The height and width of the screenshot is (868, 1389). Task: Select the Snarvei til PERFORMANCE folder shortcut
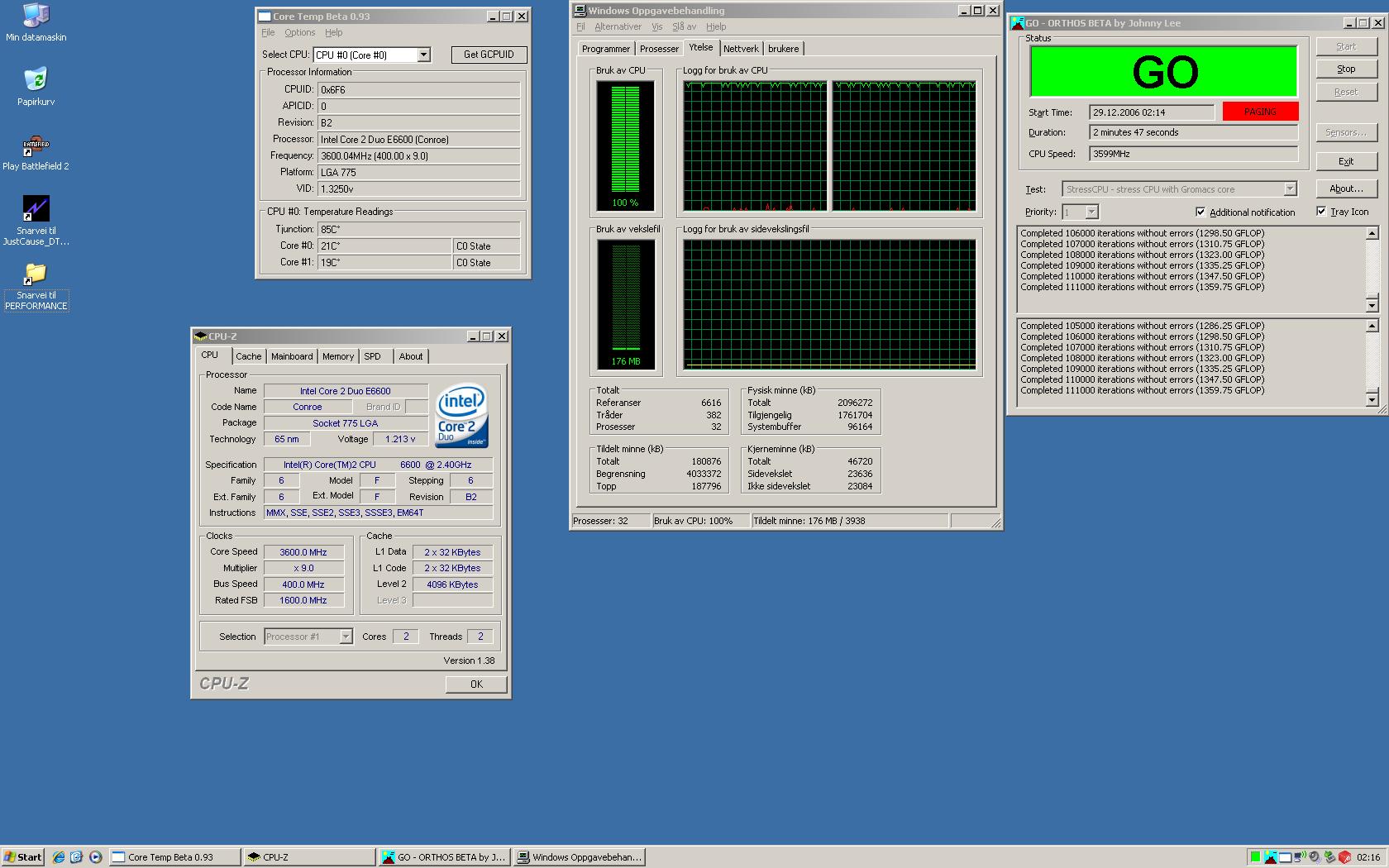point(36,285)
